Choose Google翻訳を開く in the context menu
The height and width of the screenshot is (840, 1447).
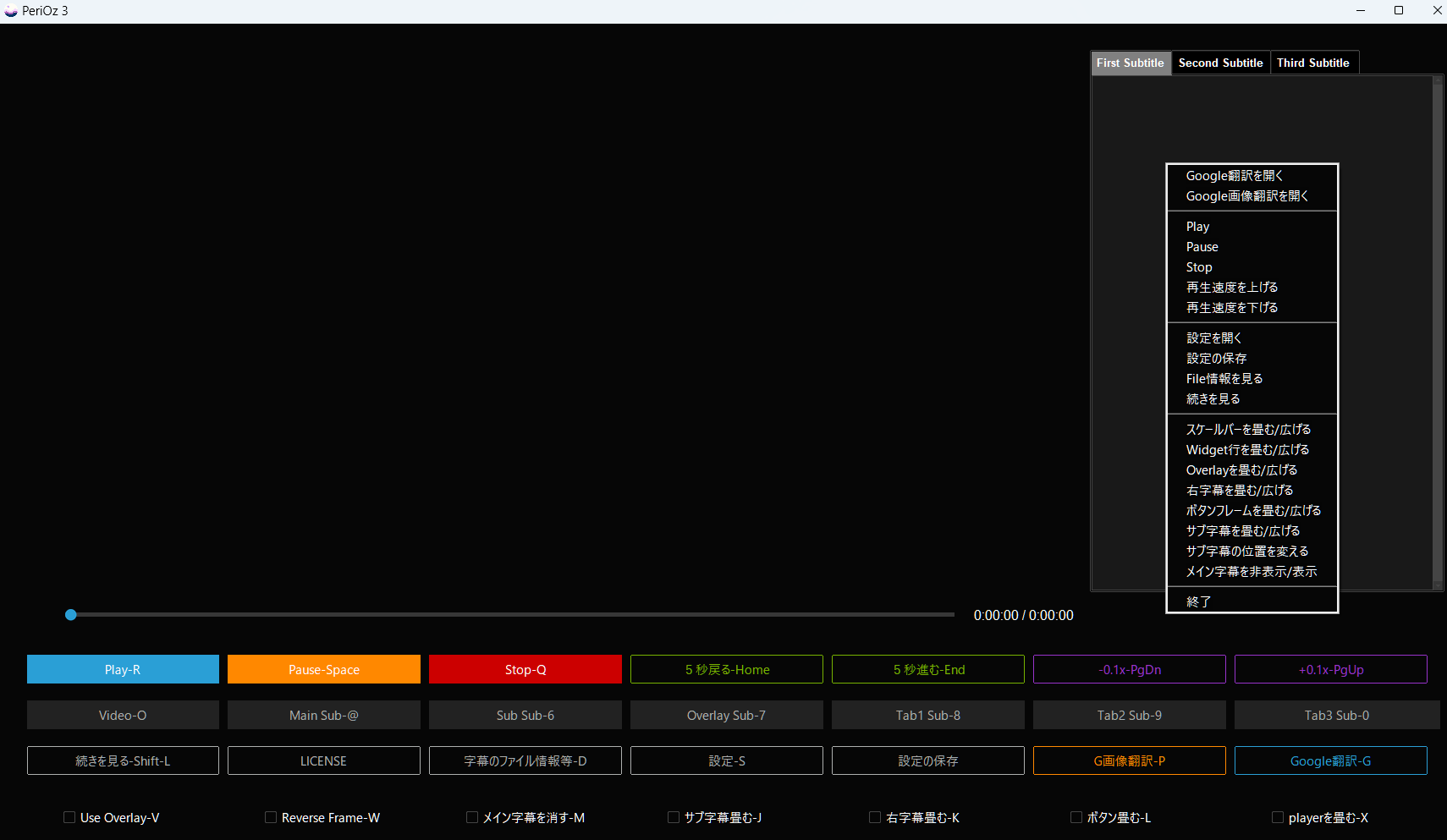point(1234,176)
